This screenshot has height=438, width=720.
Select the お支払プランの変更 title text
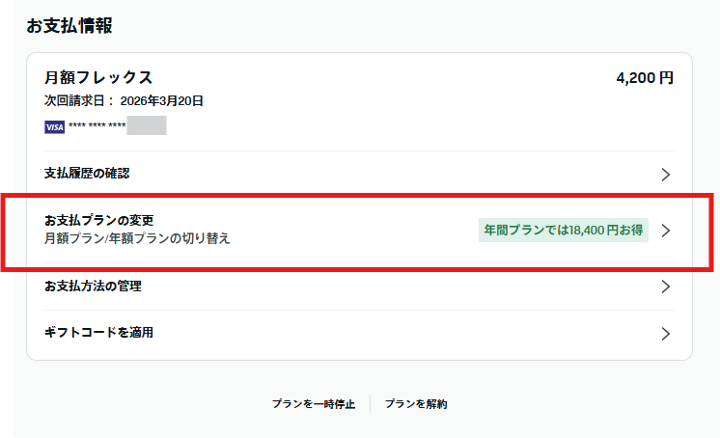99,220
